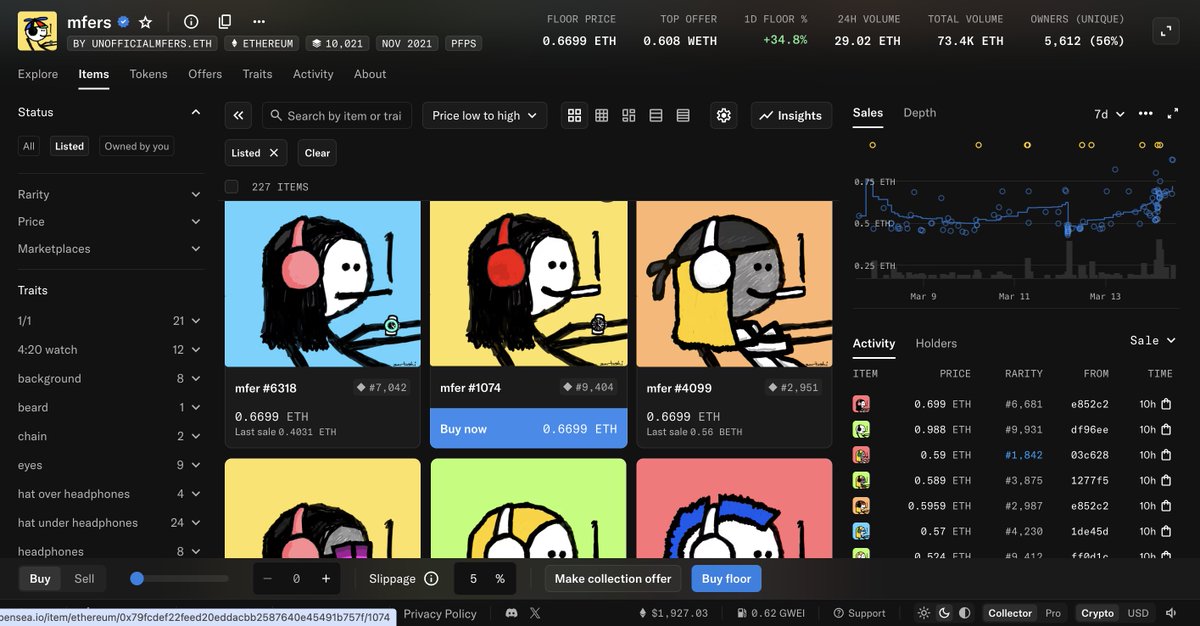Set Status filter to All
The width and height of the screenshot is (1200, 626).
pos(29,146)
